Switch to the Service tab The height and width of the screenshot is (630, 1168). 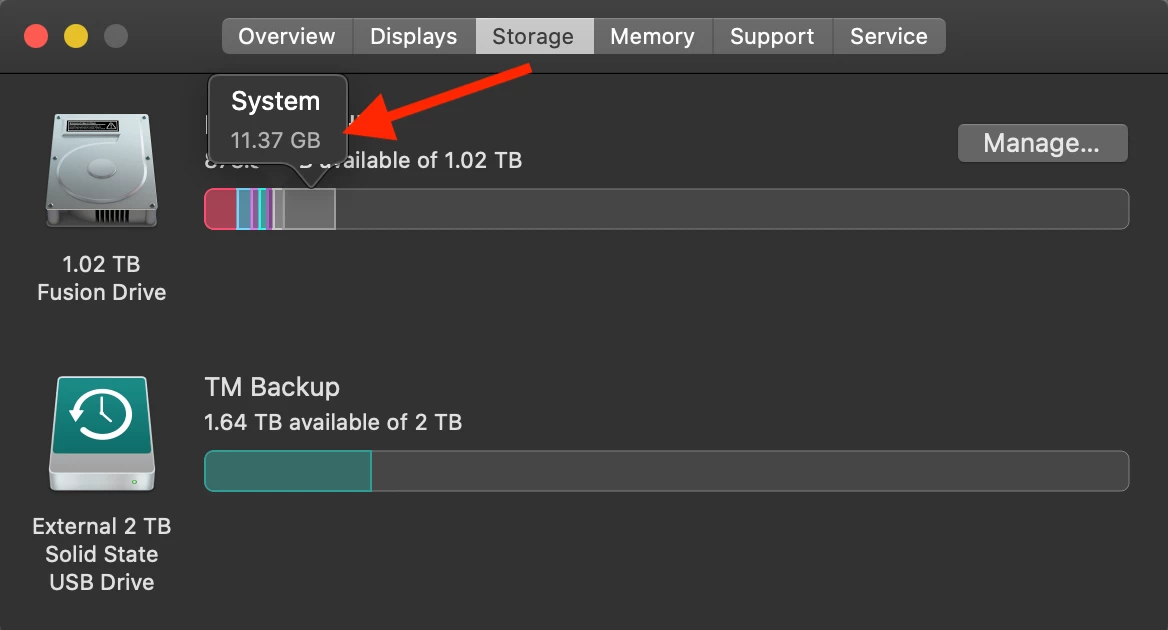pos(889,36)
